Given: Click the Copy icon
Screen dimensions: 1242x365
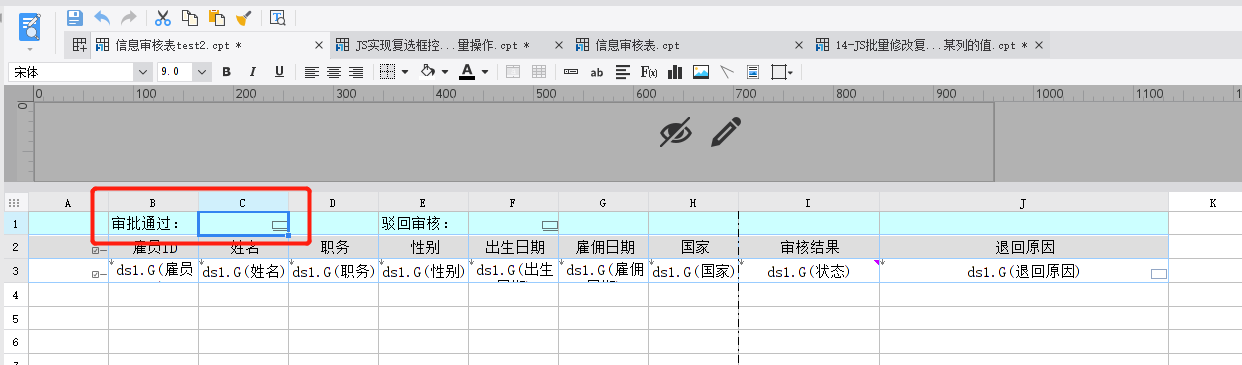Looking at the screenshot, I should [x=189, y=17].
